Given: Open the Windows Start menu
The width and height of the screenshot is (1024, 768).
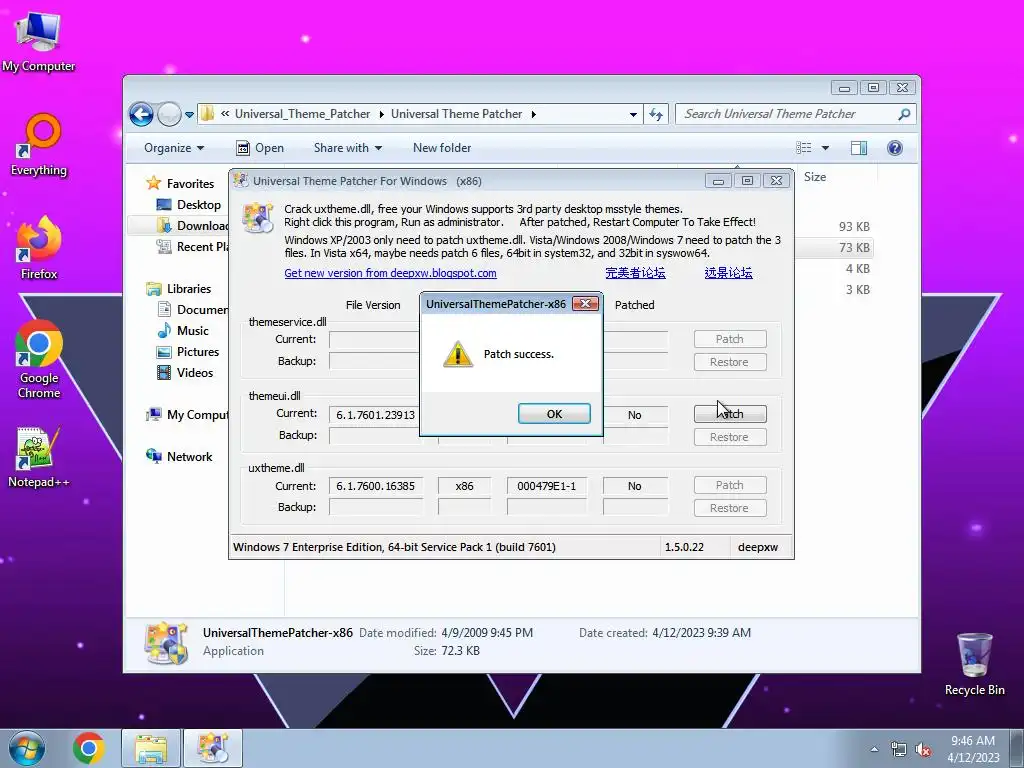Looking at the screenshot, I should click(27, 748).
